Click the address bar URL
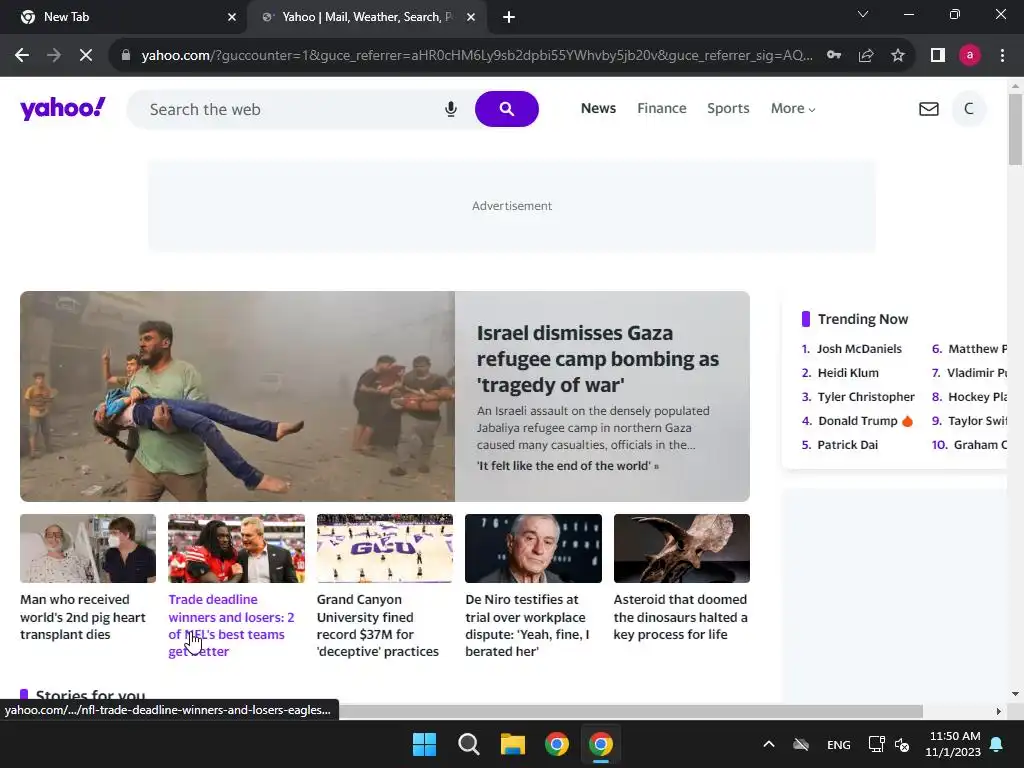Screen dimensions: 1024x768 (477, 56)
